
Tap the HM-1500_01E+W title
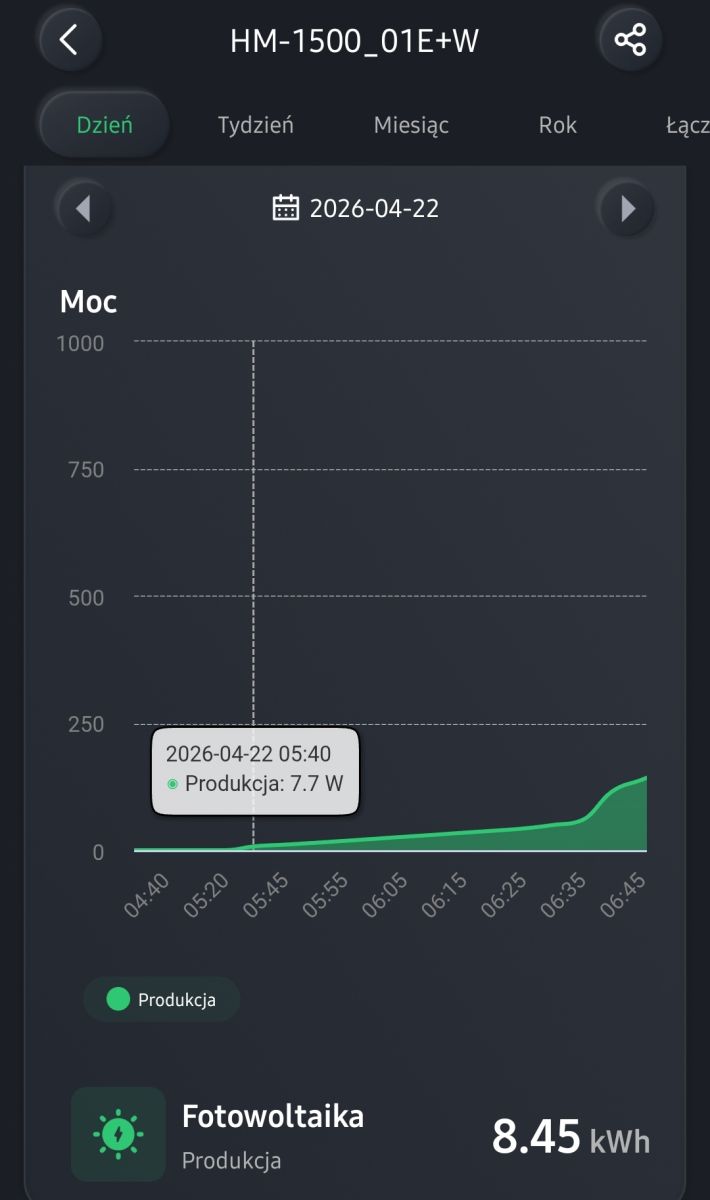[355, 41]
